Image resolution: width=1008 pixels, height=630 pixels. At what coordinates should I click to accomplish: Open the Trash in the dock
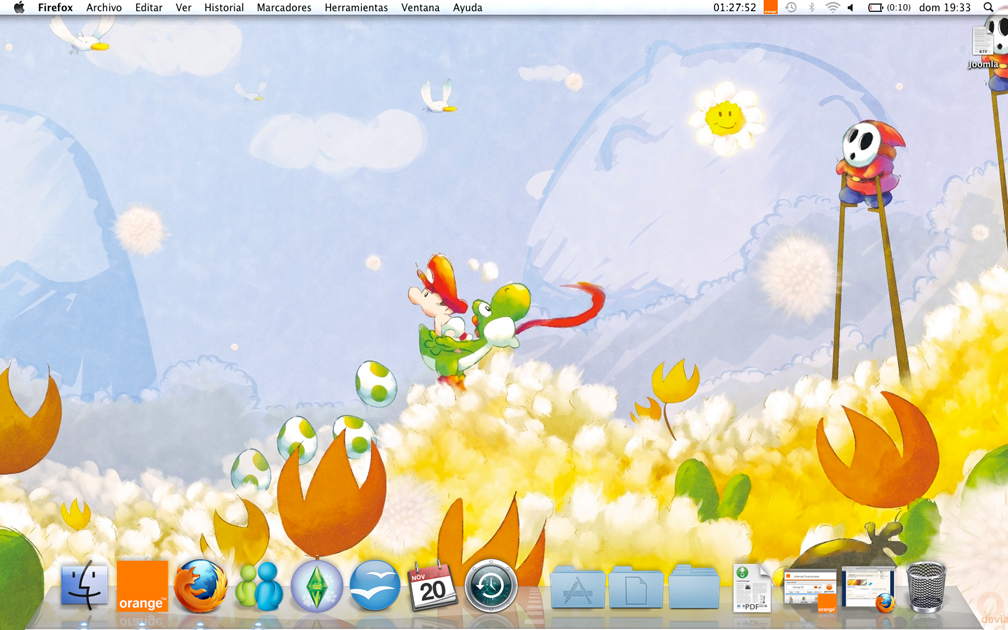pos(926,587)
